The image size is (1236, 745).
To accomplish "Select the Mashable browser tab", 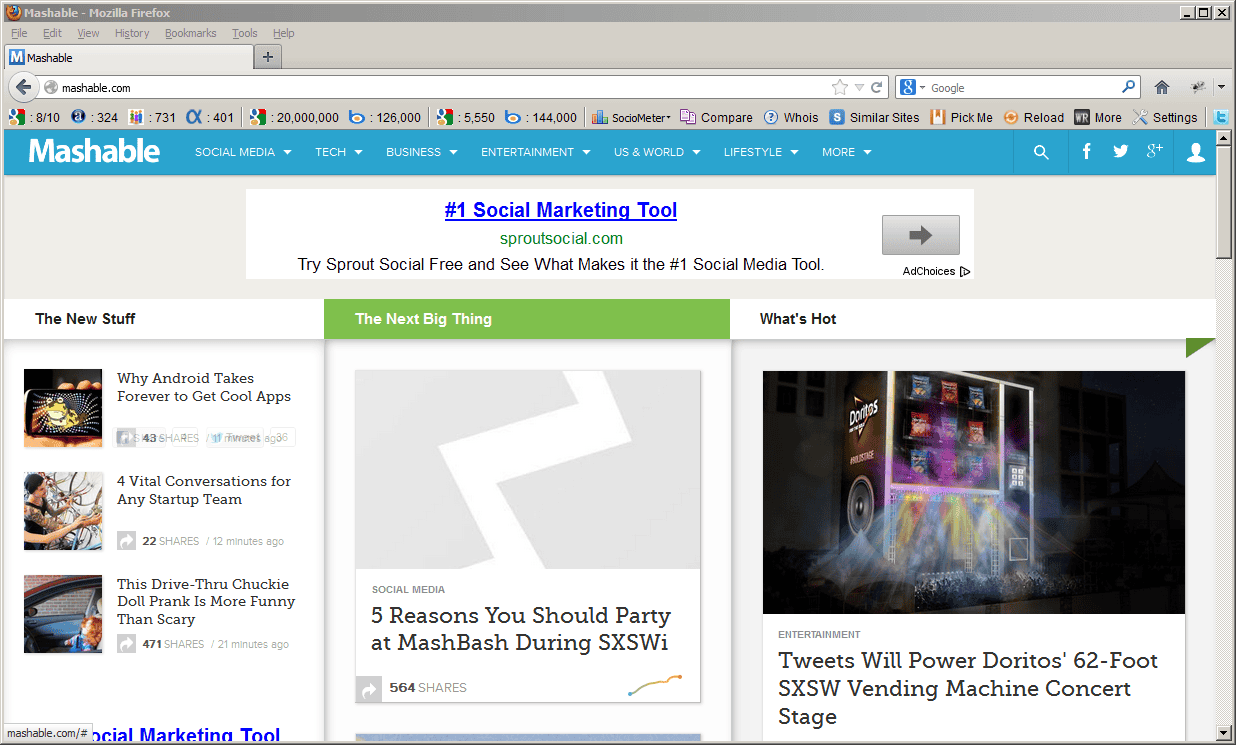I will point(129,57).
